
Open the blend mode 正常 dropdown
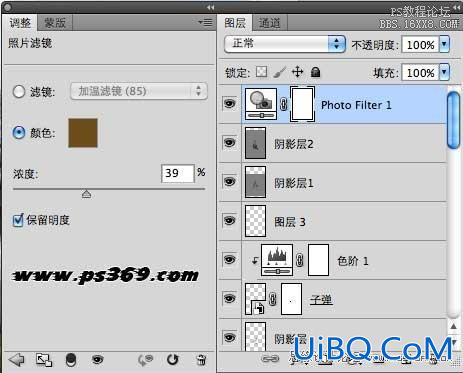coord(285,44)
